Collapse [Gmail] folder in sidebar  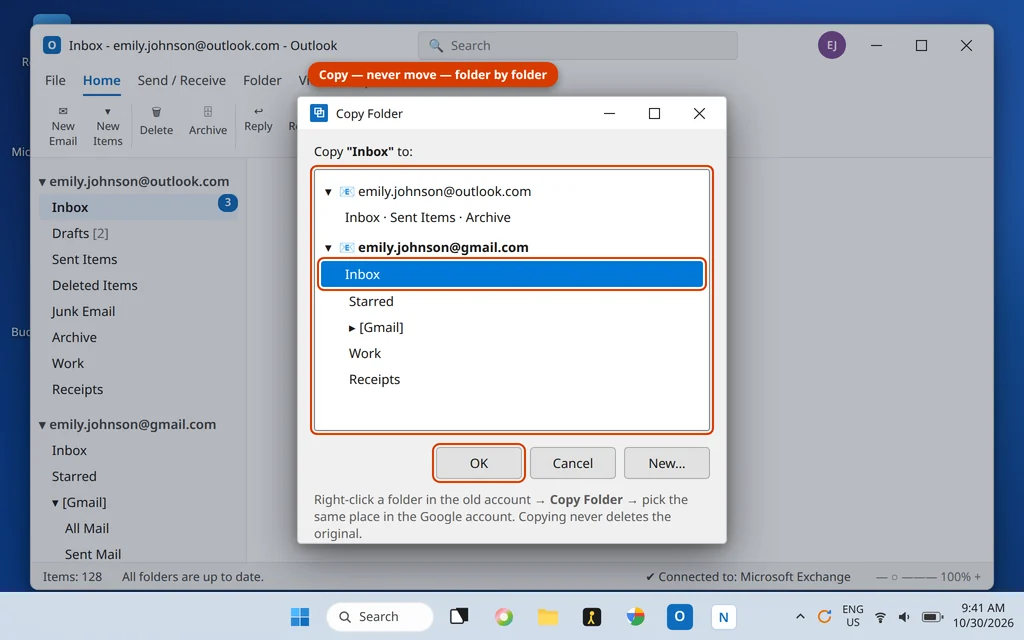click(56, 503)
